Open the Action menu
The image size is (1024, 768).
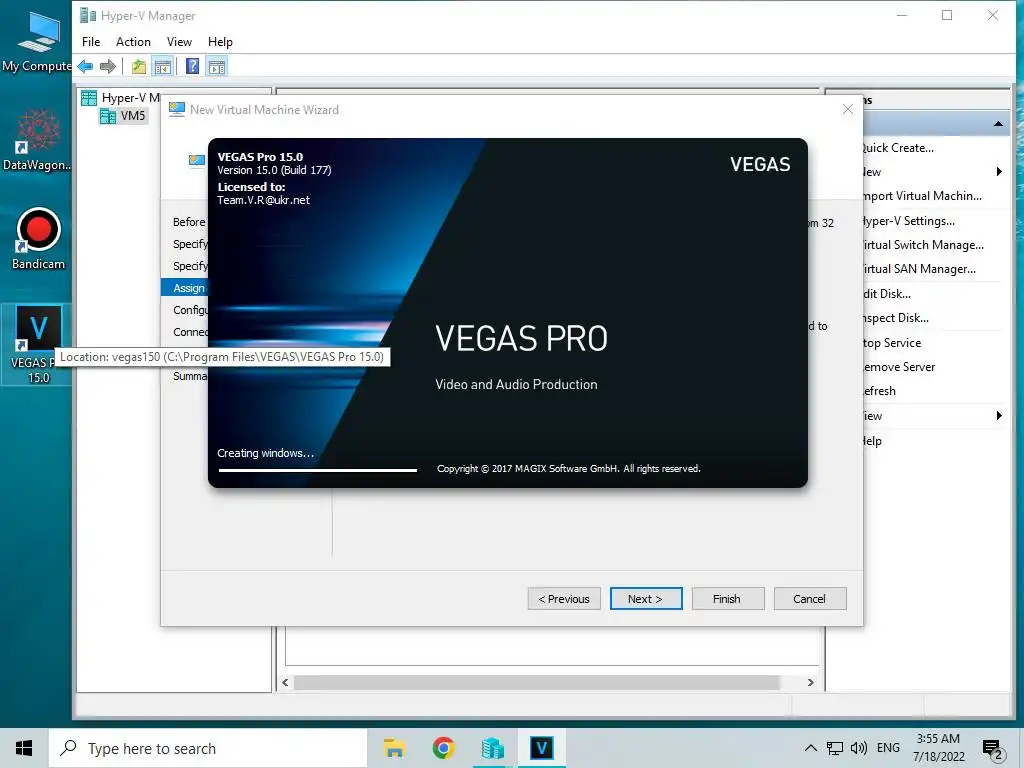133,42
